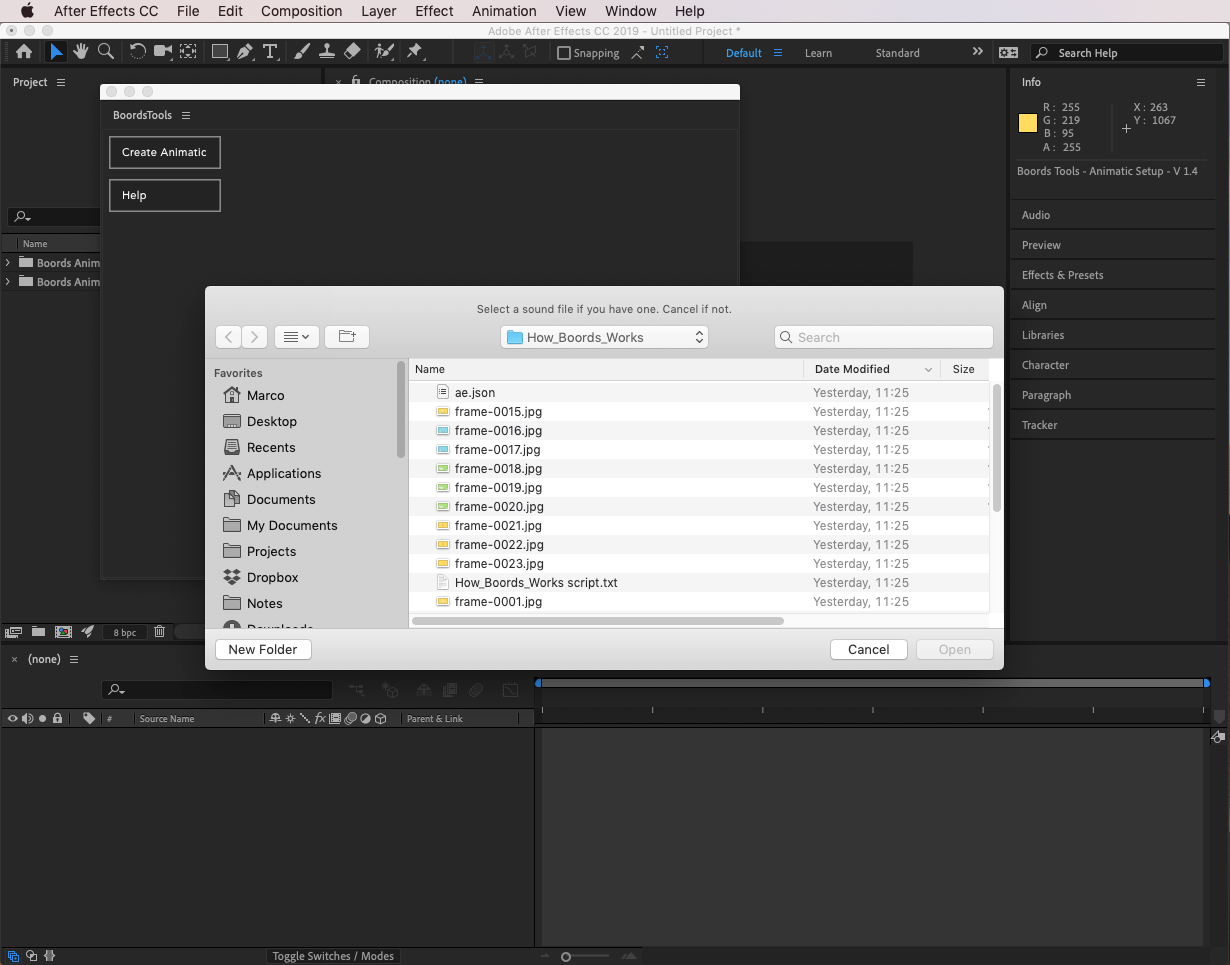Select the Clone Stamp tool

click(327, 52)
